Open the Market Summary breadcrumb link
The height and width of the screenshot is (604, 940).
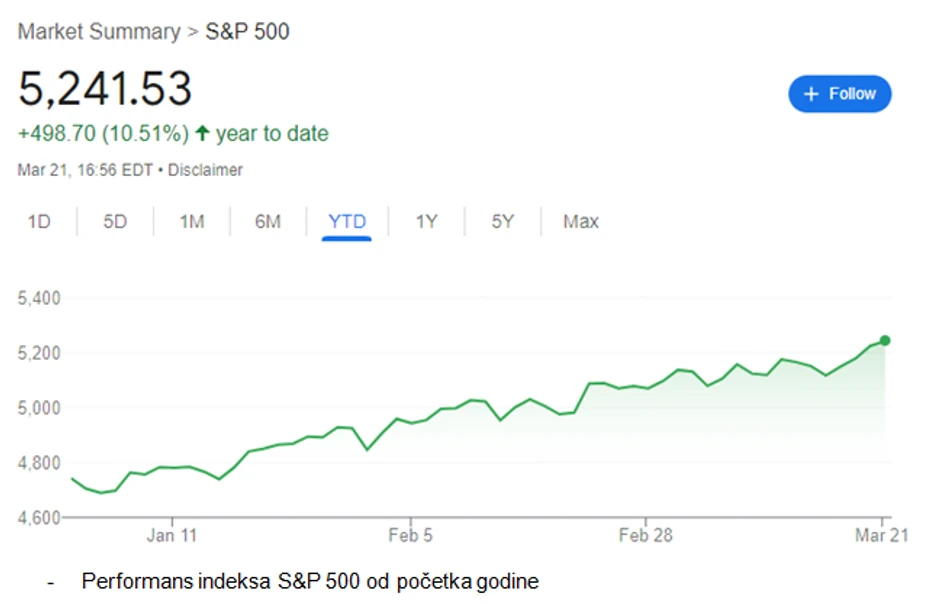99,32
